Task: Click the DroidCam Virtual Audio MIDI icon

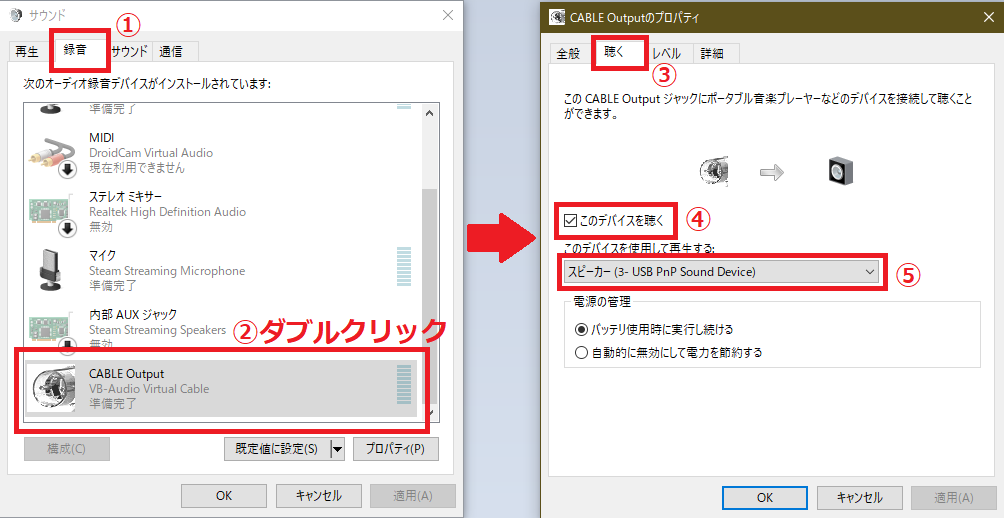Action: click(53, 157)
